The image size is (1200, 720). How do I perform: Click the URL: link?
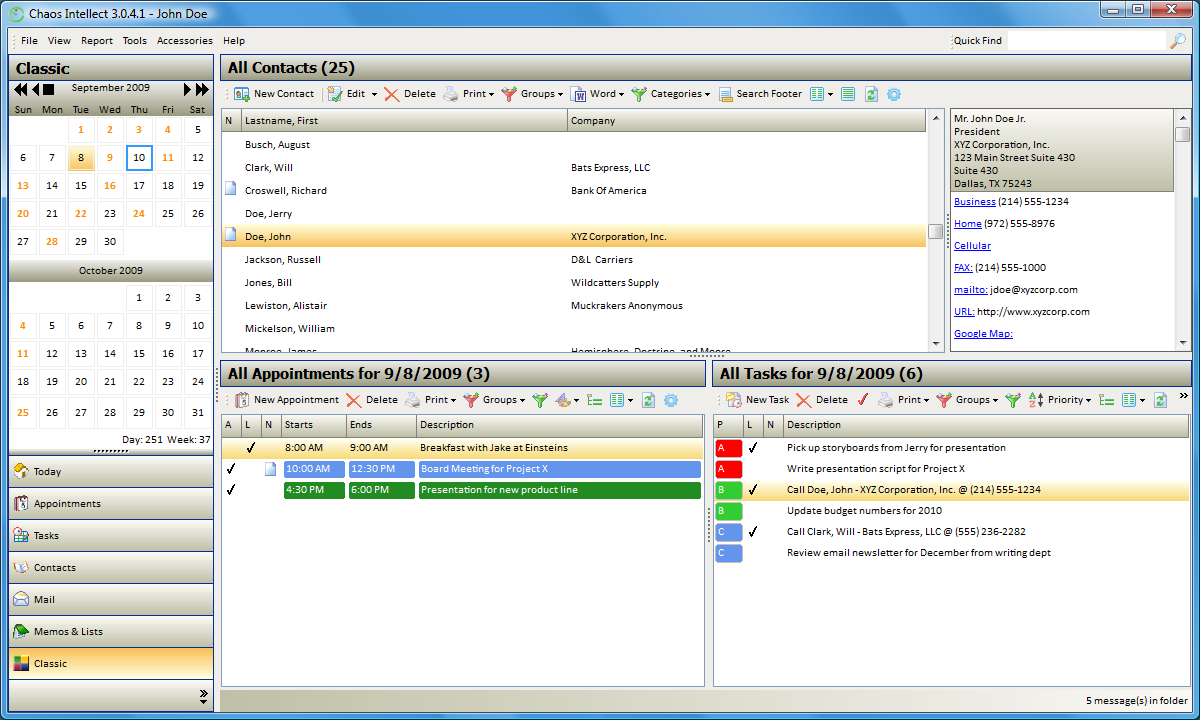tap(964, 312)
